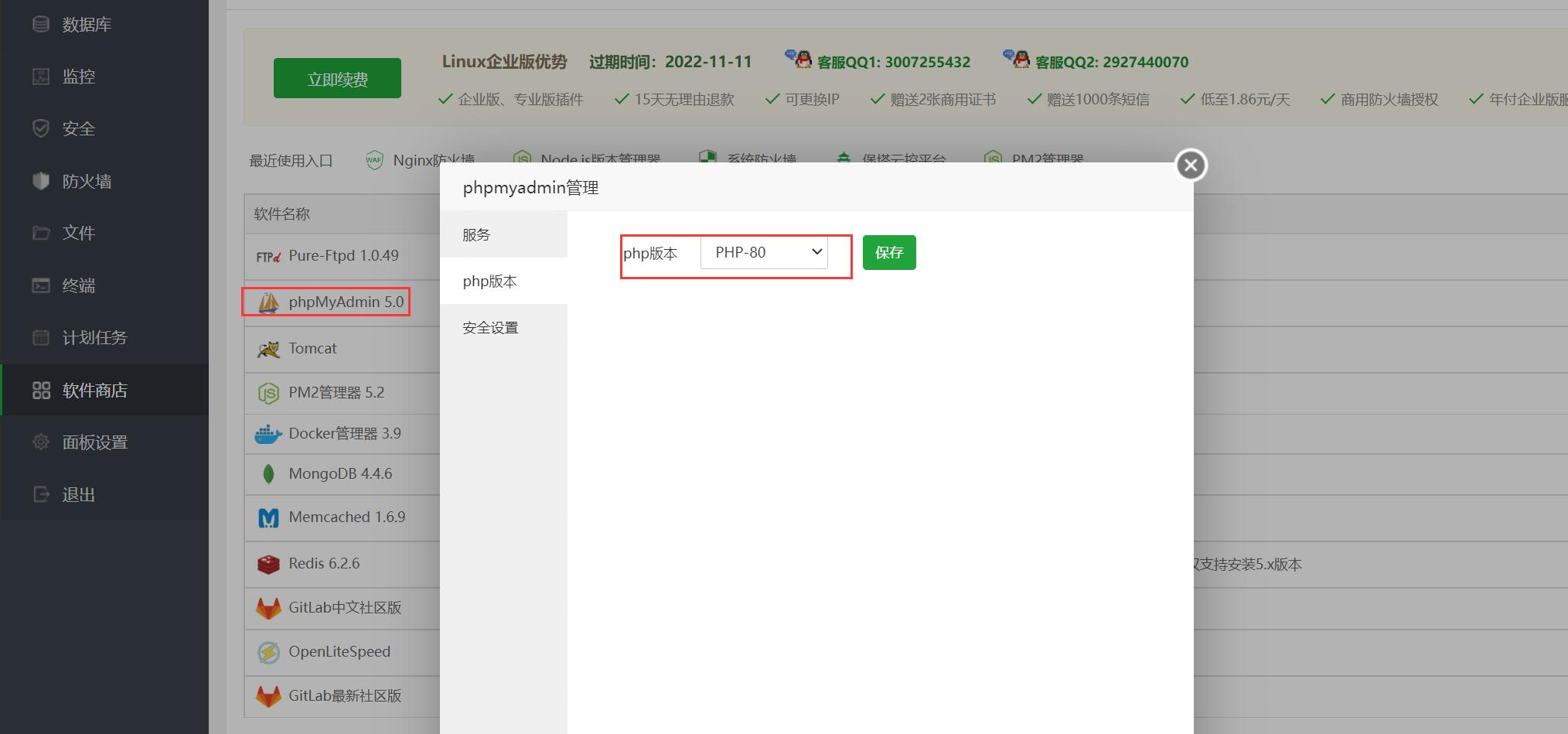Image resolution: width=1568 pixels, height=734 pixels.
Task: Open the PHP-80 version dropdown
Action: 764,252
